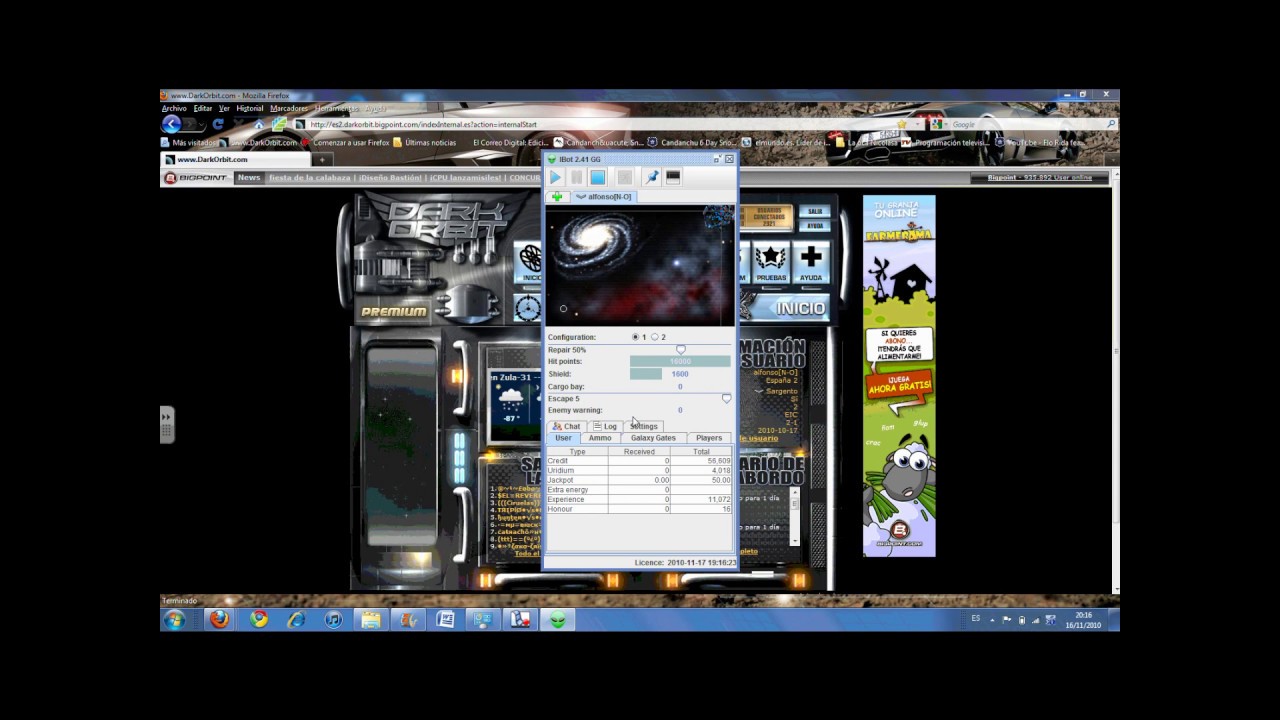Open the Windows Start menu
Viewport: 1280px width, 720px height.
pos(175,620)
